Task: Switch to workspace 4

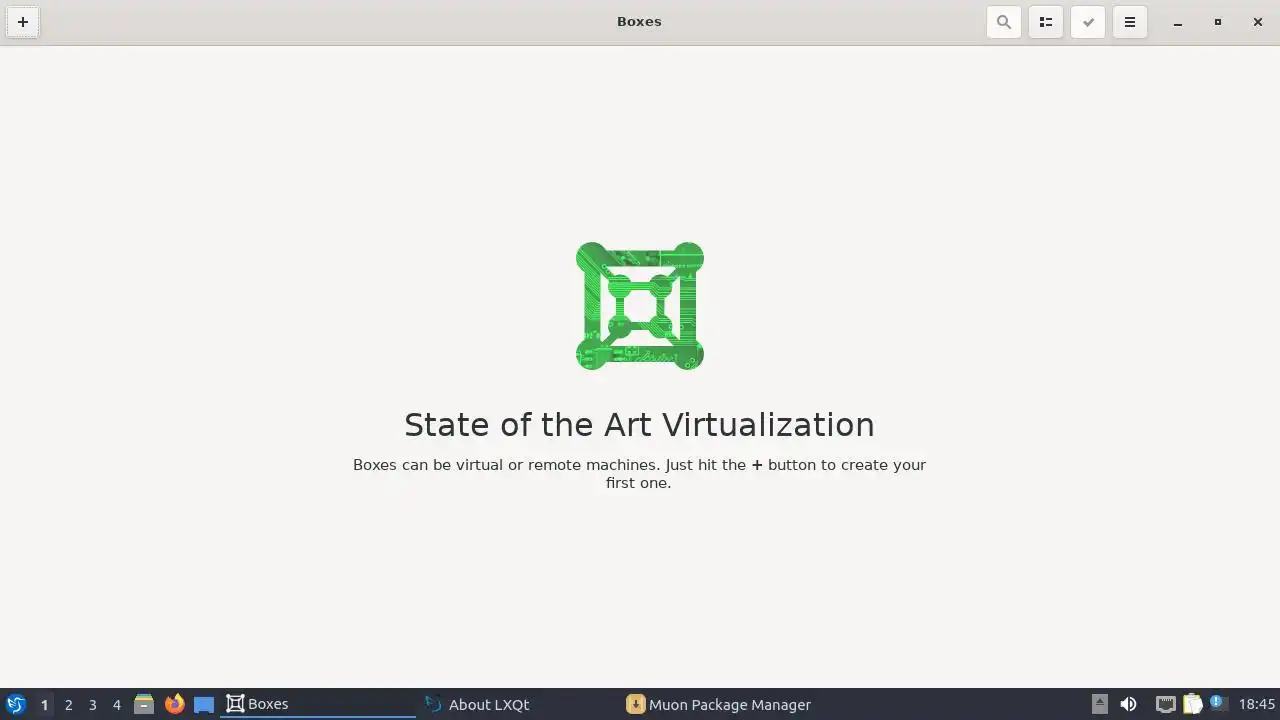Action: coord(116,704)
